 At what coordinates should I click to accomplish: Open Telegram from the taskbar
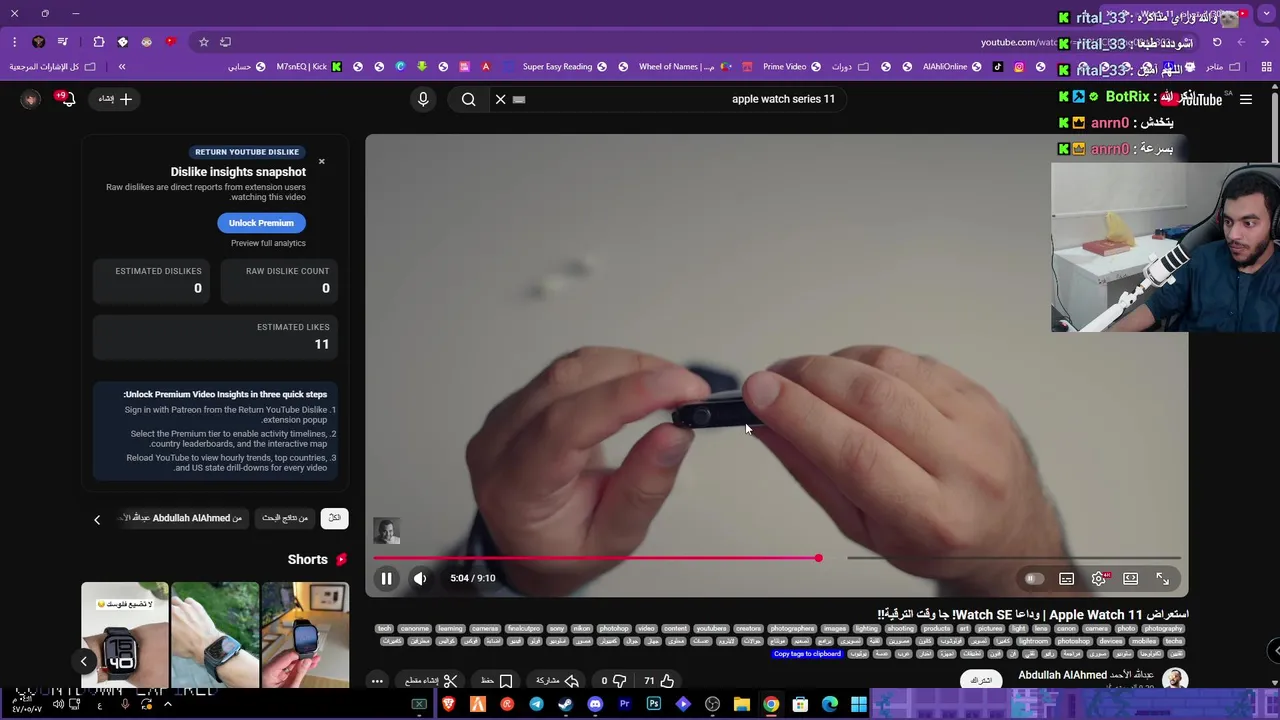536,704
